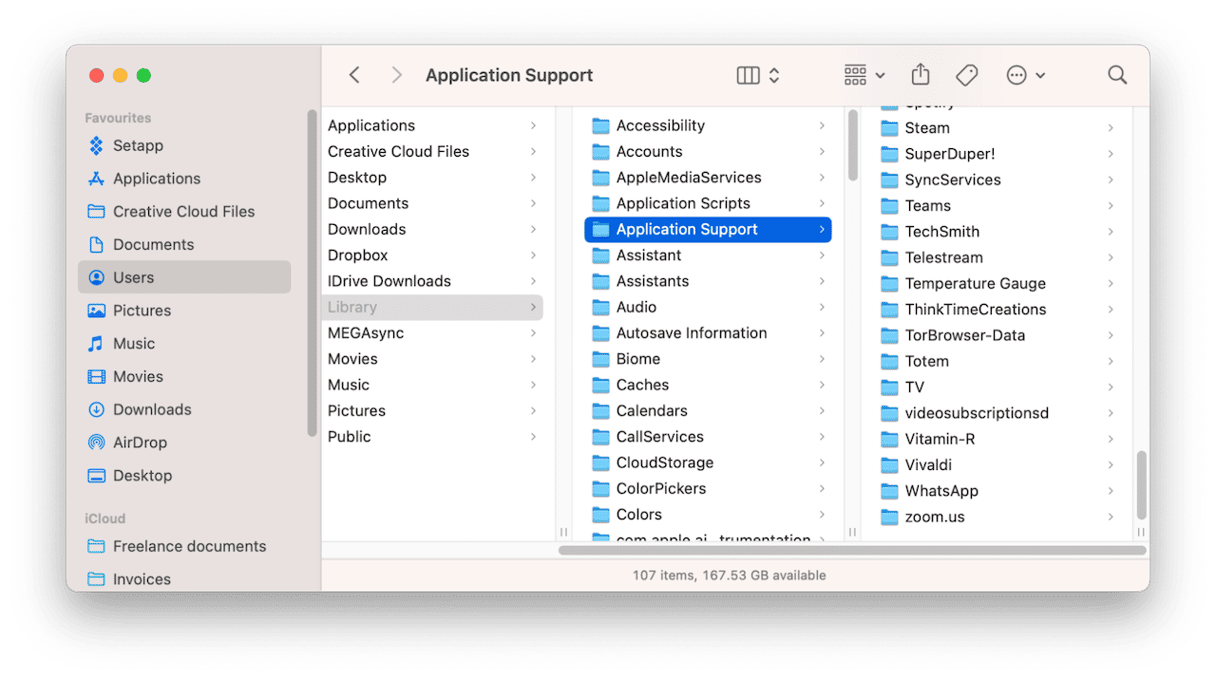
Task: Expand the Dropbox row chevron
Action: [533, 255]
